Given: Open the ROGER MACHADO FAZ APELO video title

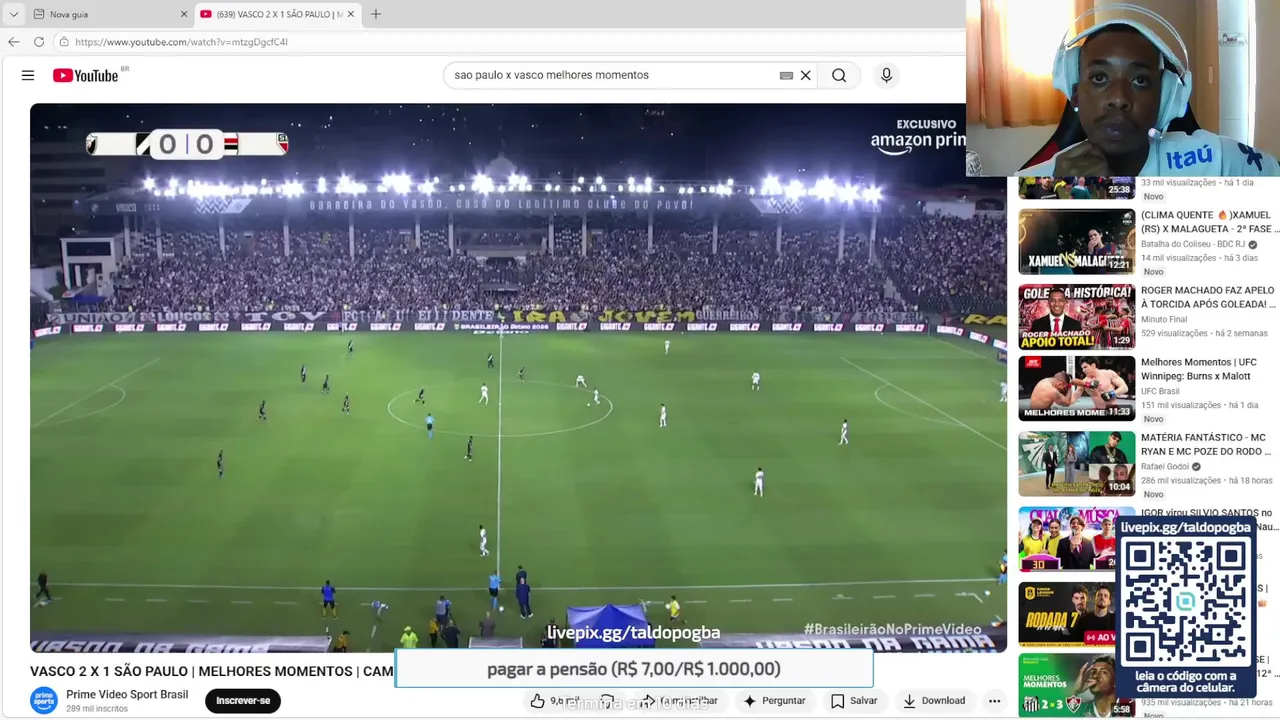Looking at the screenshot, I should [1208, 297].
